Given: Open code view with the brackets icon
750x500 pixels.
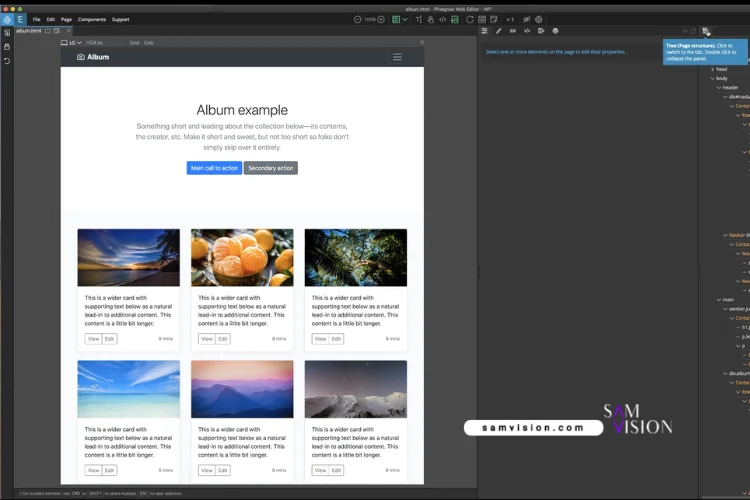Looking at the screenshot, I should (x=442, y=20).
